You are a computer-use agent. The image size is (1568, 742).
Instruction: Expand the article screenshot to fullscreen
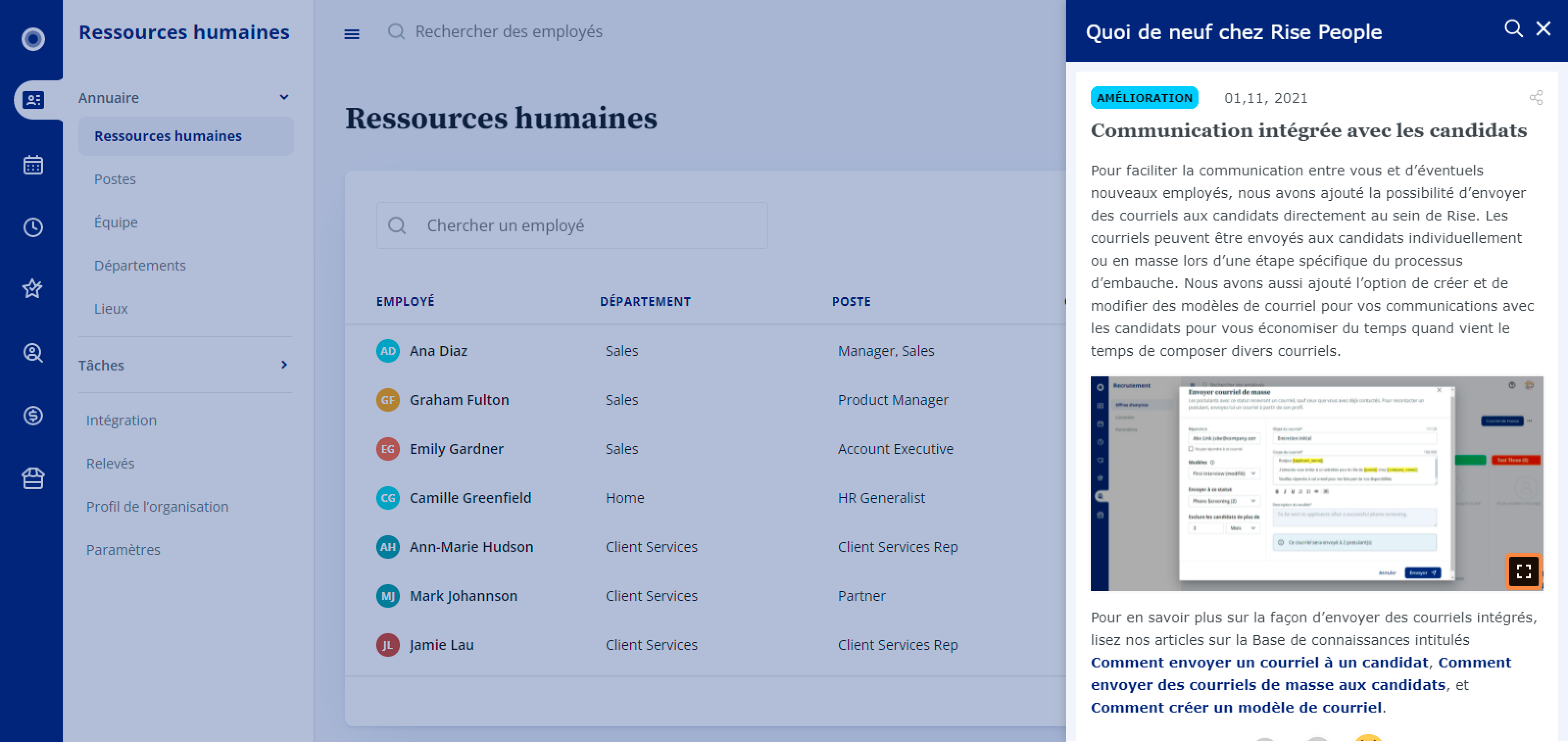[1523, 571]
